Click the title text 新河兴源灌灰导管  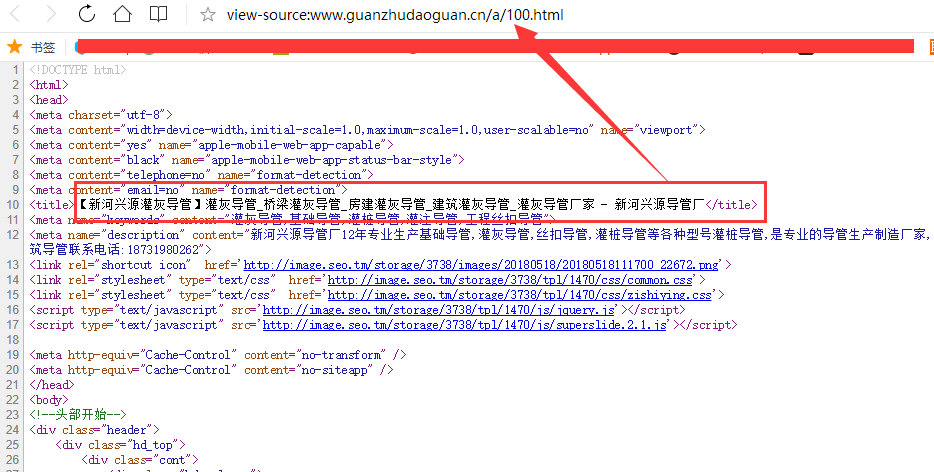pos(142,204)
